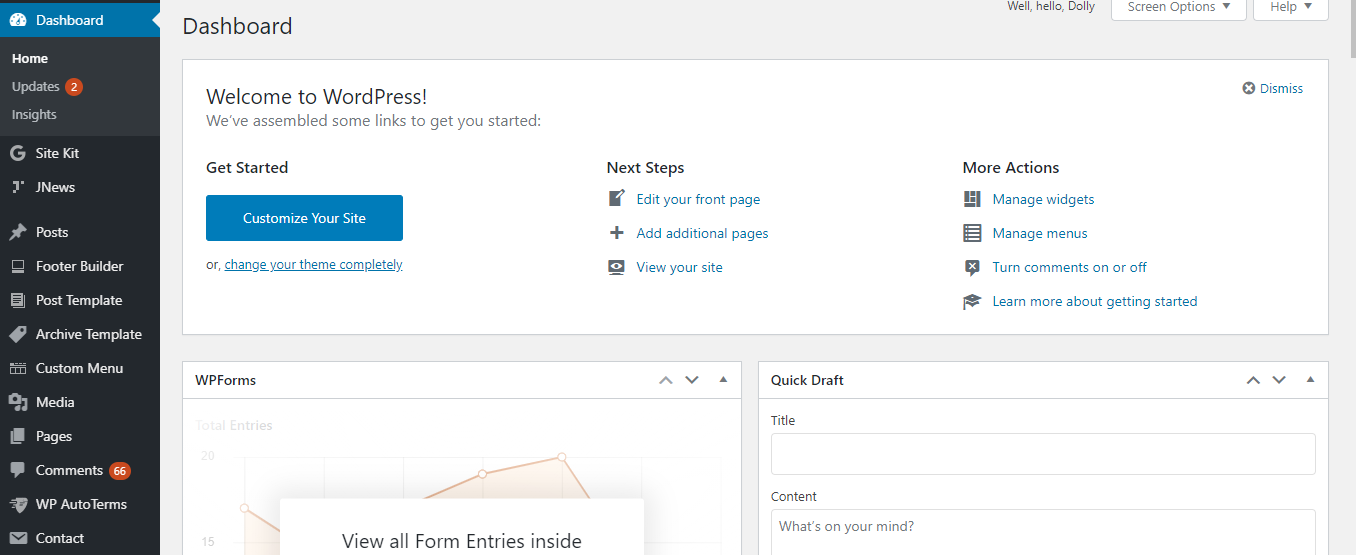This screenshot has width=1356, height=555.
Task: Dismiss the Welcome to WordPress panel
Action: 1273,88
